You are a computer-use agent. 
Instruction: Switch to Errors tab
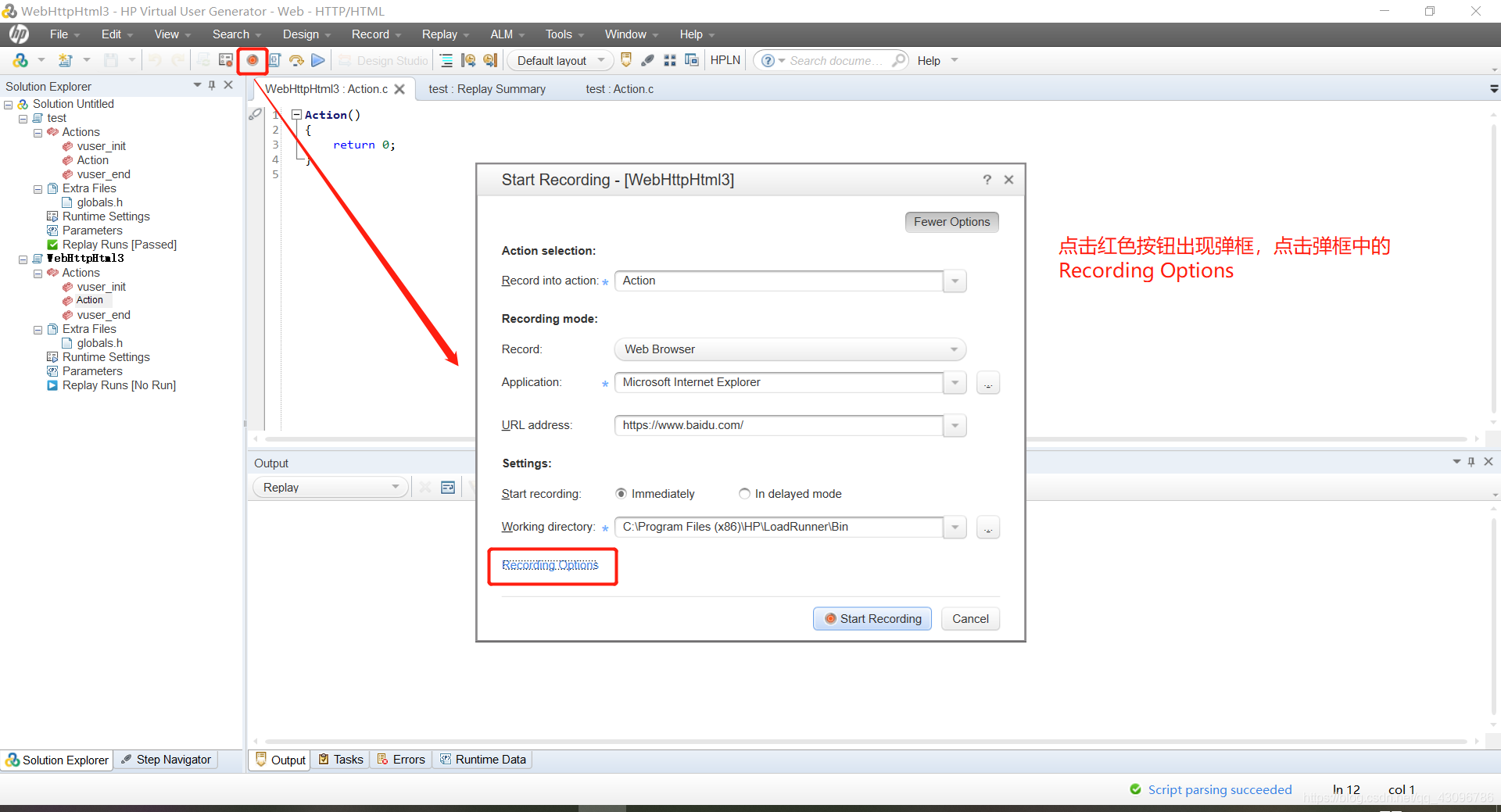(x=401, y=760)
